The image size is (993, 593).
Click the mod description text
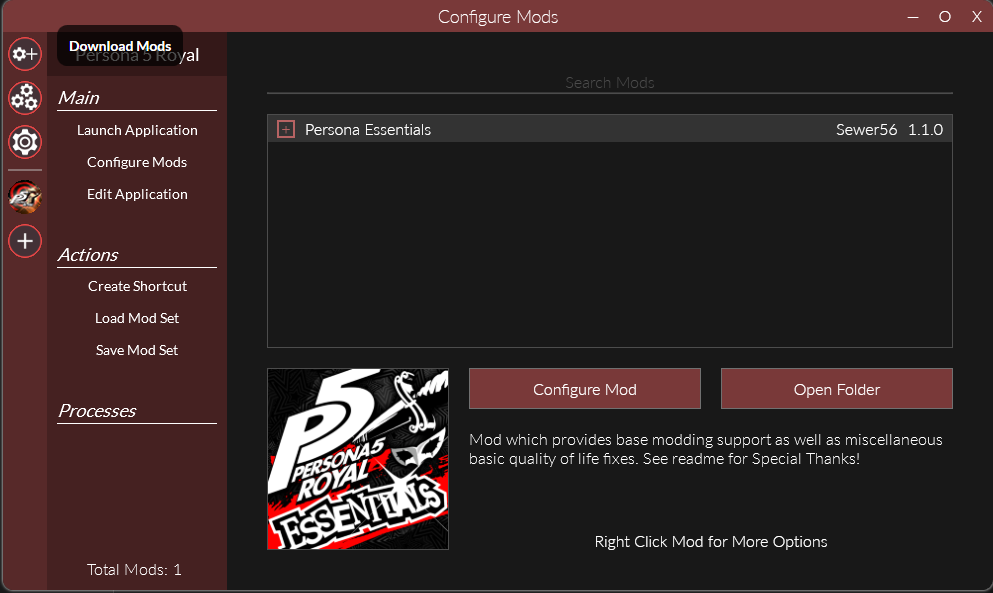pos(705,449)
